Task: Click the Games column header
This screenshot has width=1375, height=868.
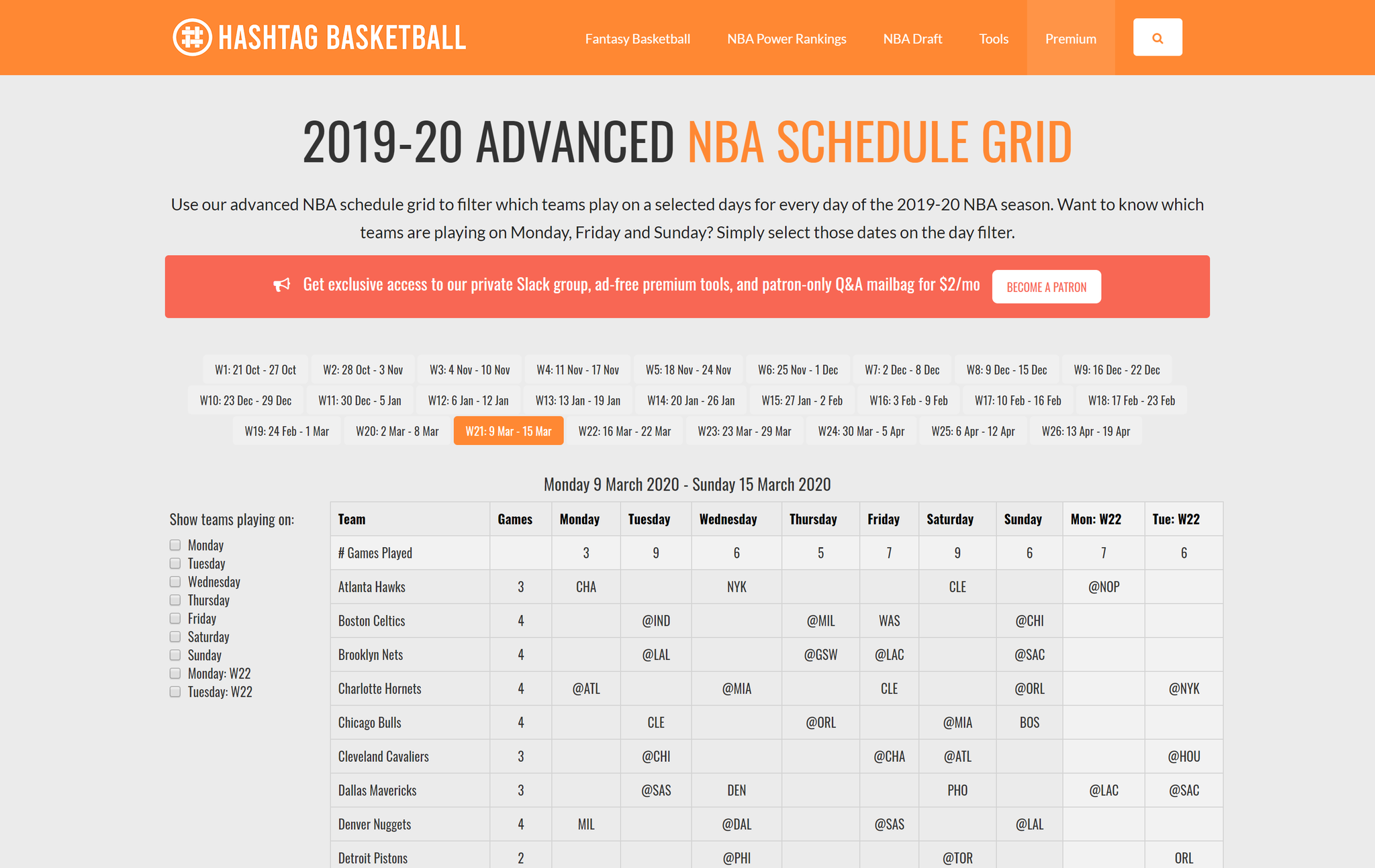Action: tap(515, 520)
